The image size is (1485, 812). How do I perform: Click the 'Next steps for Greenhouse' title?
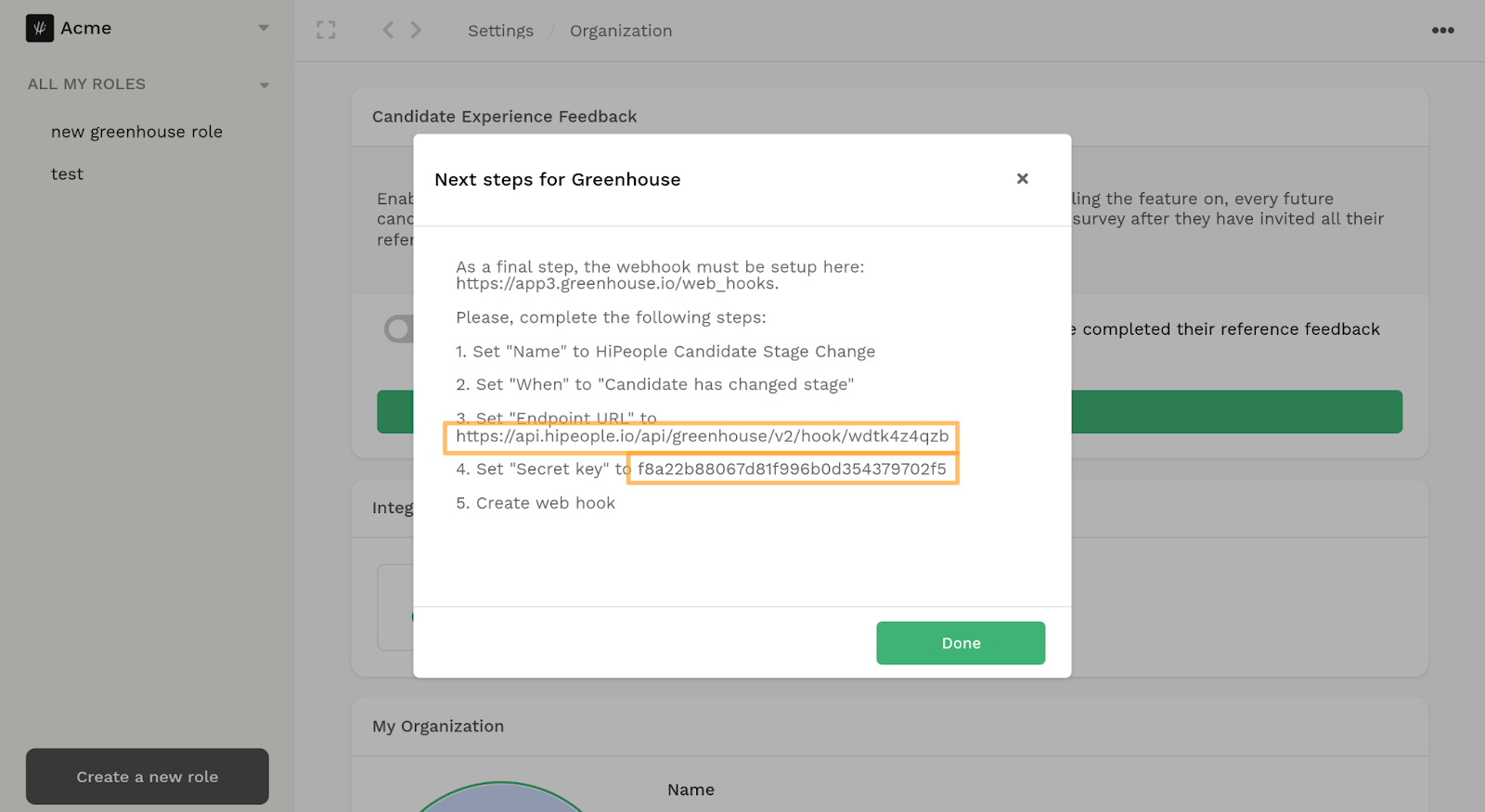point(558,179)
